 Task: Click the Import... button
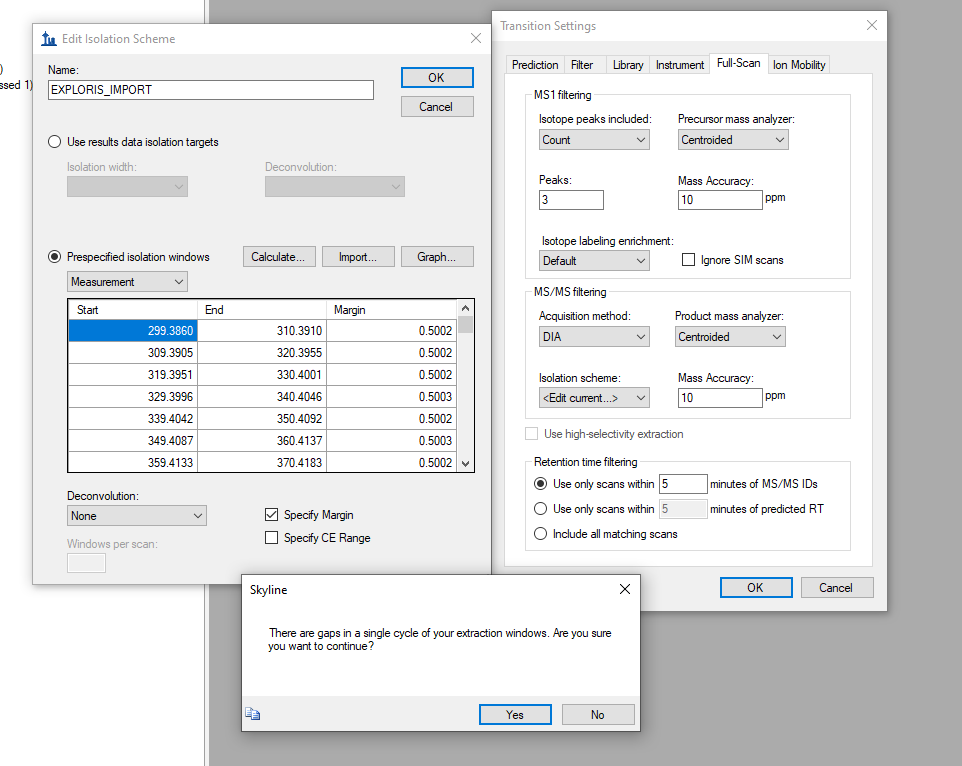tap(358, 257)
